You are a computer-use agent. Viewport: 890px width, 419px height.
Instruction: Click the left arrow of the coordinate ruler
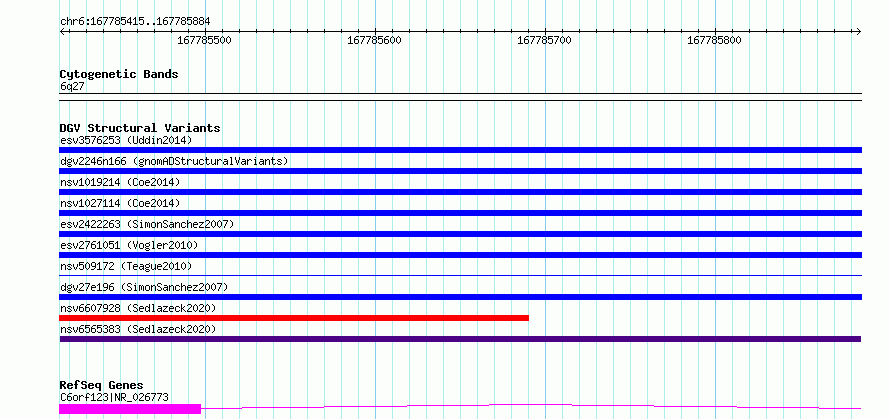click(63, 31)
